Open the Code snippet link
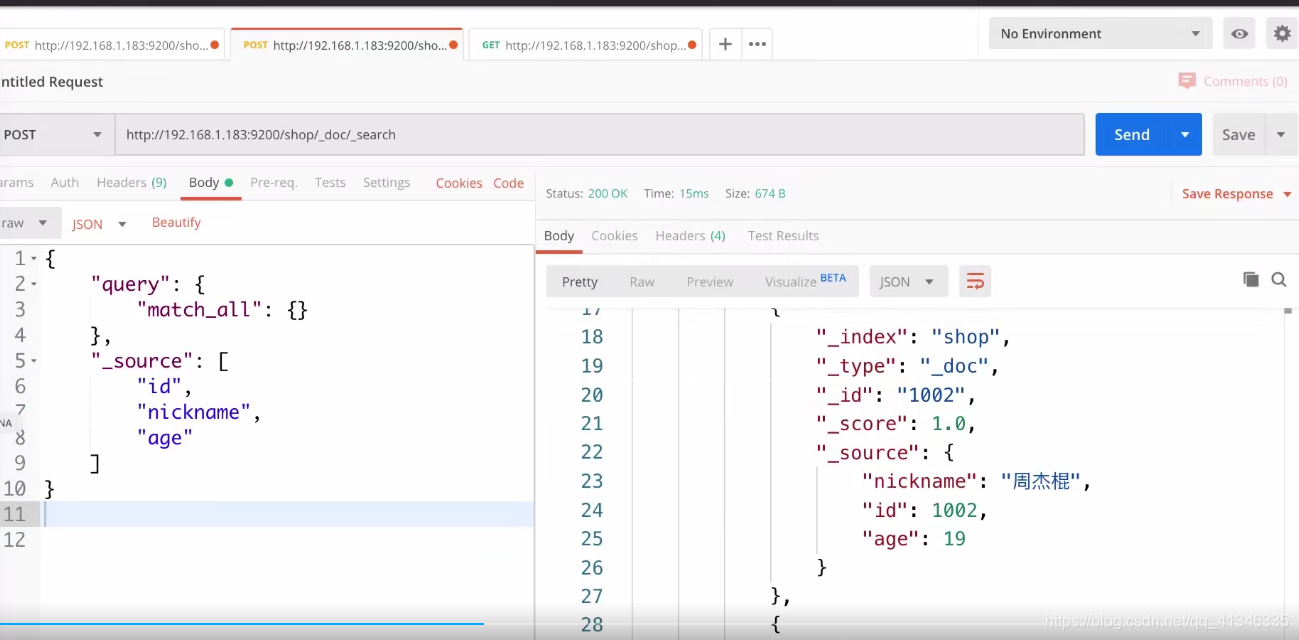Screen dimensions: 1299x640 (x=508, y=183)
